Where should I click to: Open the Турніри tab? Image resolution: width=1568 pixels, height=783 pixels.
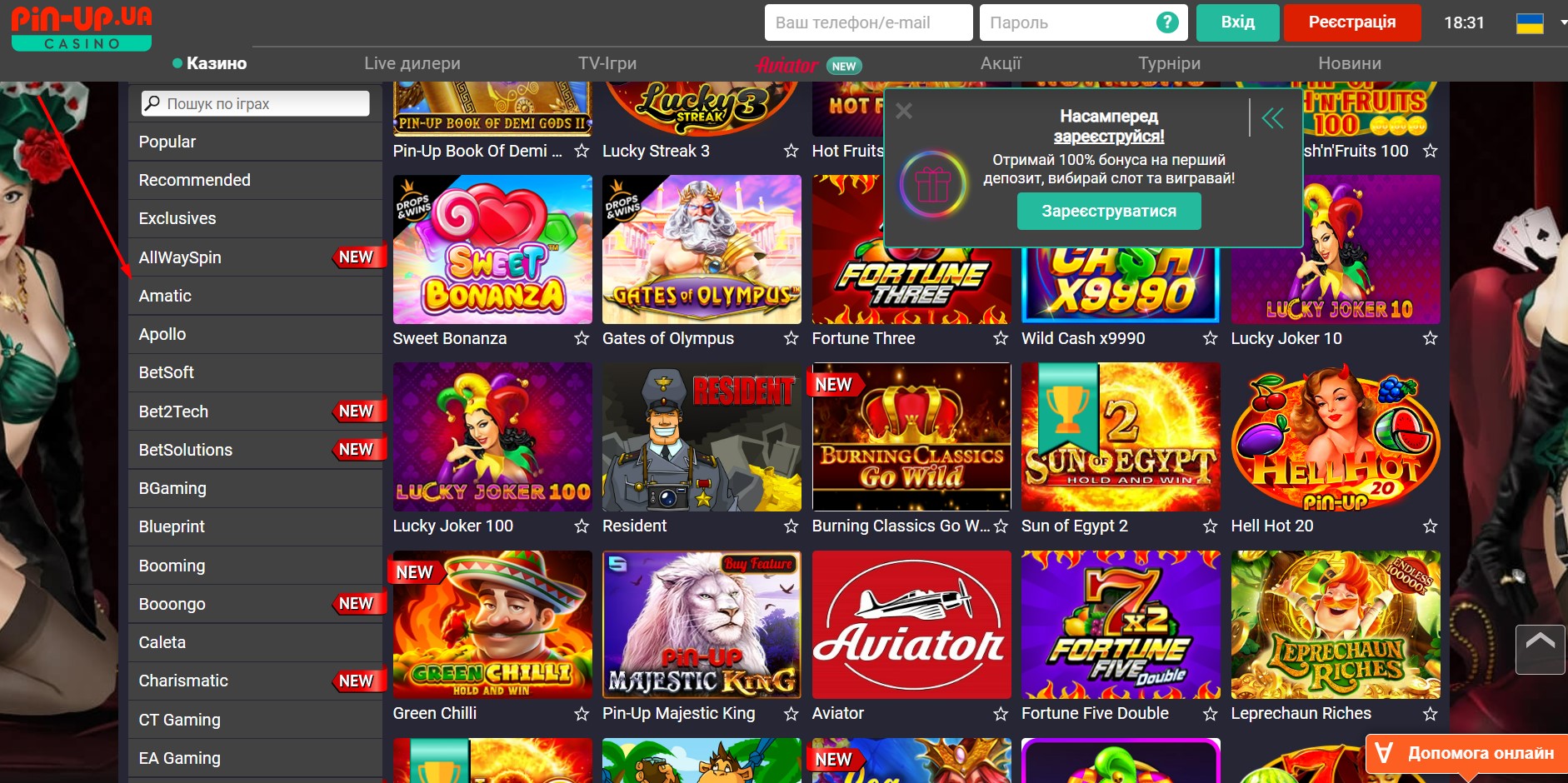pyautogui.click(x=1169, y=63)
